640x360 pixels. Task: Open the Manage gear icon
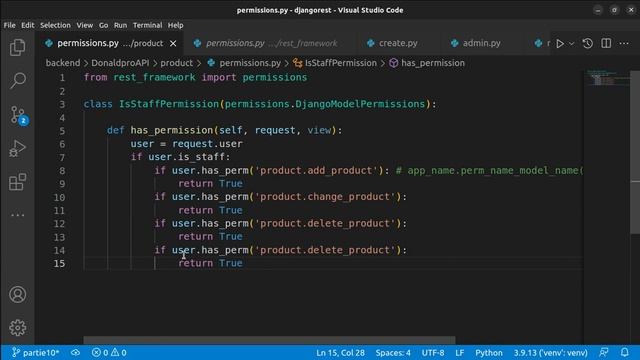pos(18,328)
